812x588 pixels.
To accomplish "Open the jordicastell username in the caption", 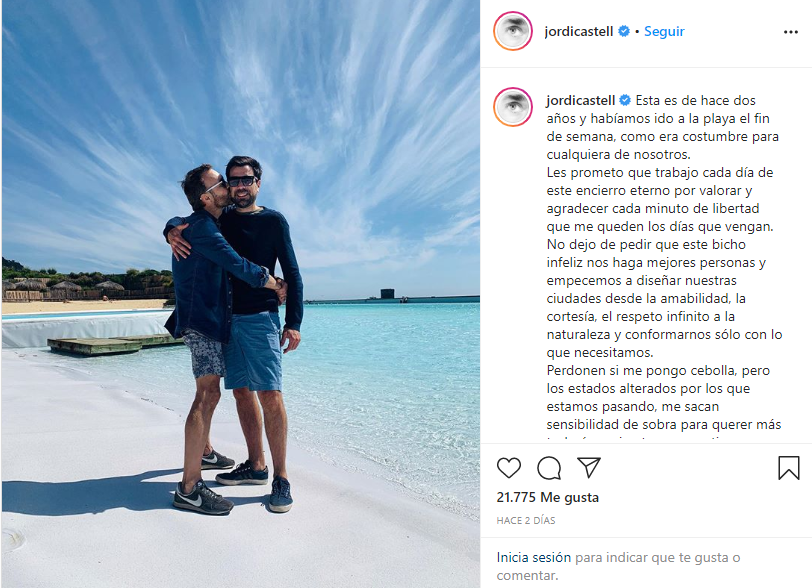I will pos(581,101).
